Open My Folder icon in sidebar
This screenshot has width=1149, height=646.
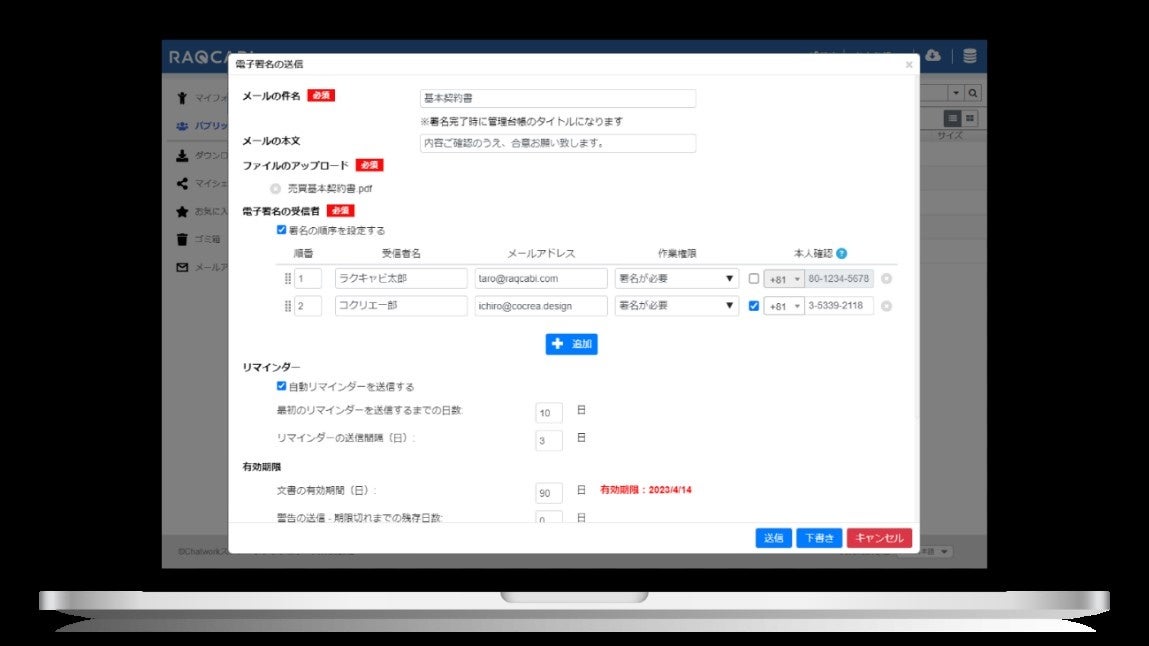182,97
